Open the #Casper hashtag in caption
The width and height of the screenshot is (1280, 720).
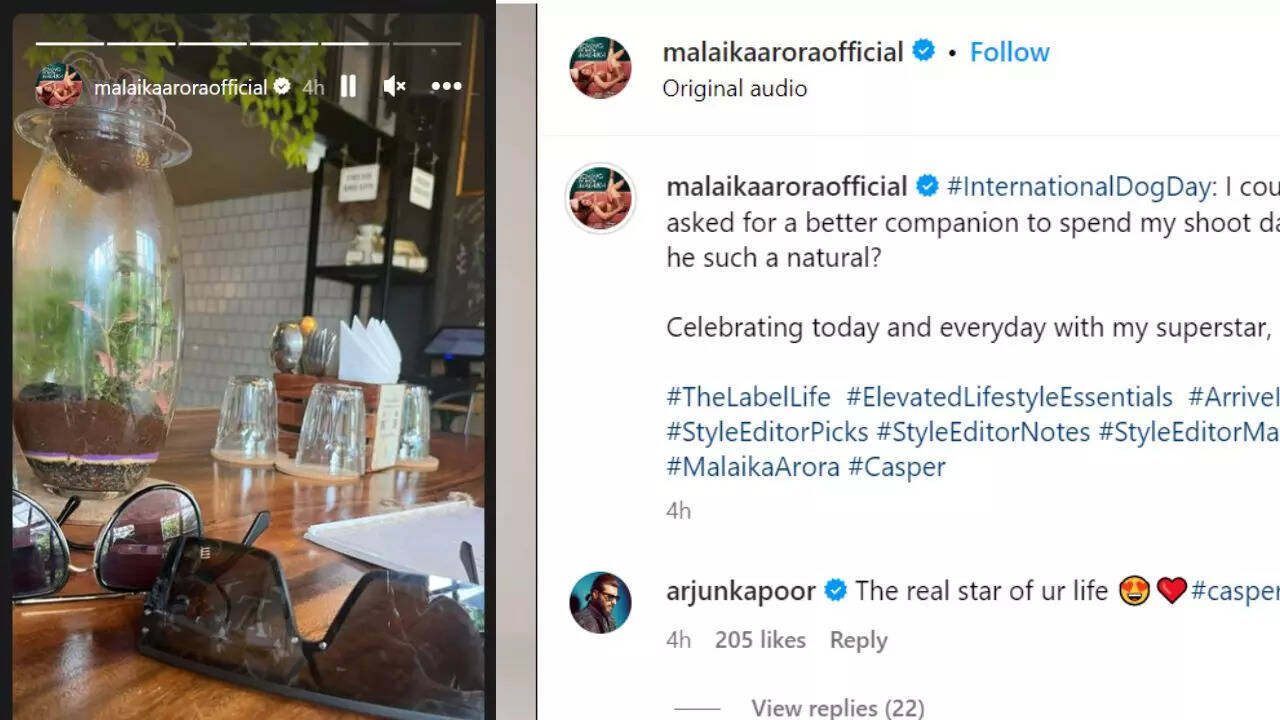point(896,467)
